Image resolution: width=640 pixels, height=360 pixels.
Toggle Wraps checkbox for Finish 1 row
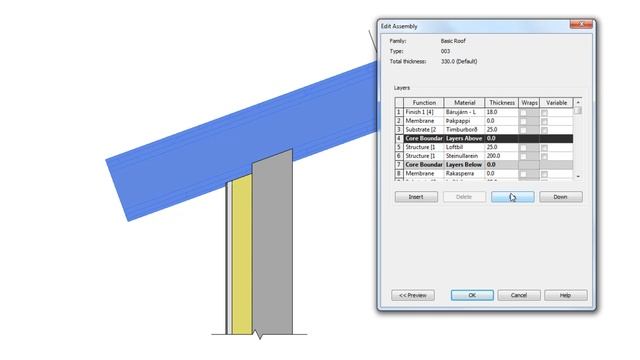tap(523, 113)
